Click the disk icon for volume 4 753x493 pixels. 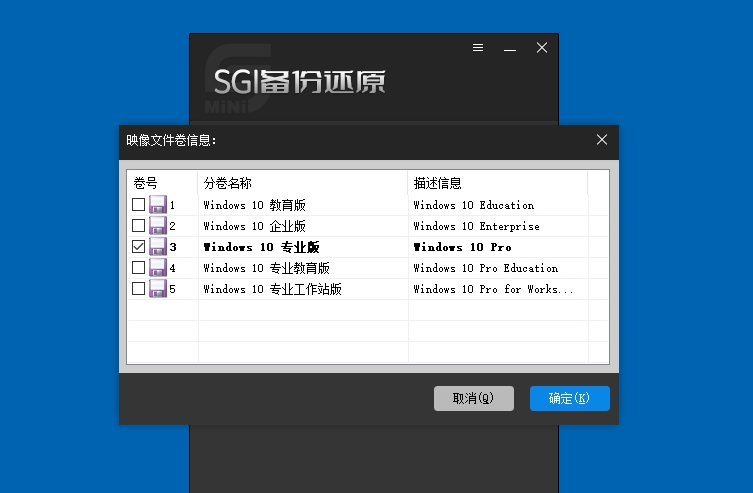[x=158, y=267]
